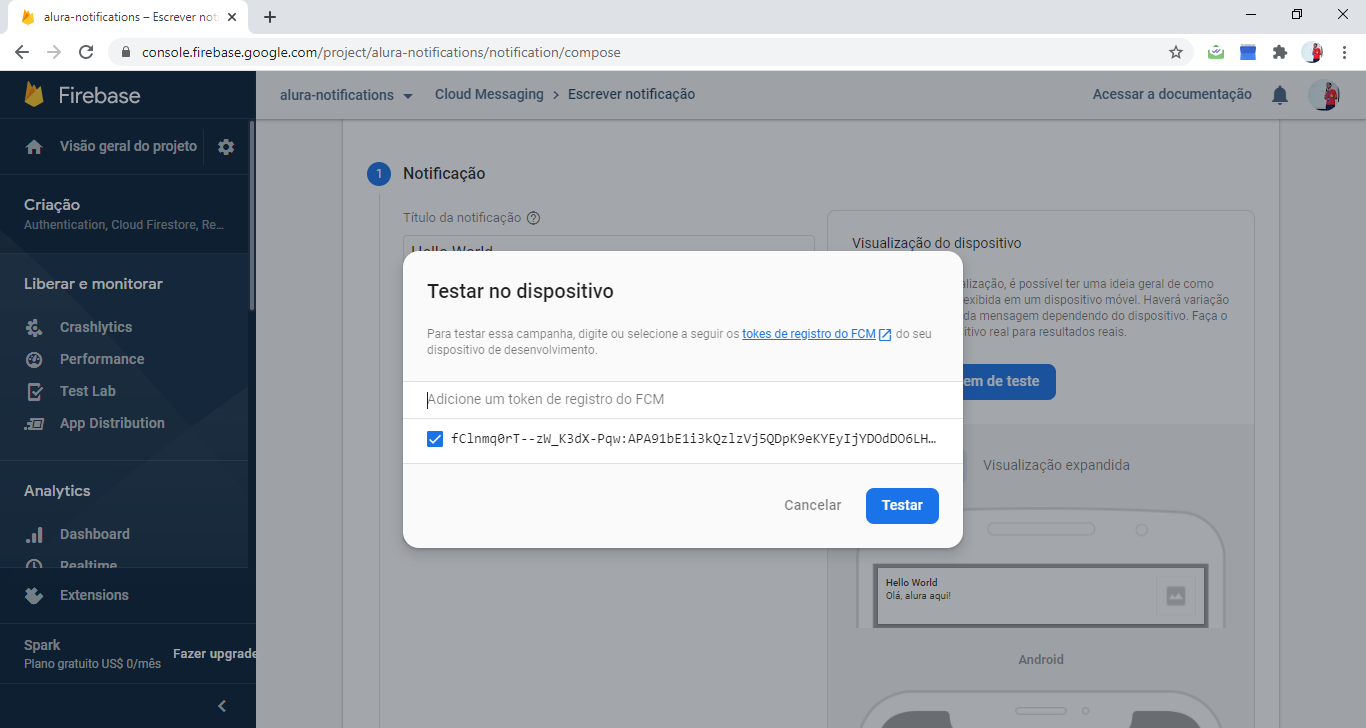Uncheck the FCM device token checkbox
The height and width of the screenshot is (728, 1366).
click(x=434, y=439)
